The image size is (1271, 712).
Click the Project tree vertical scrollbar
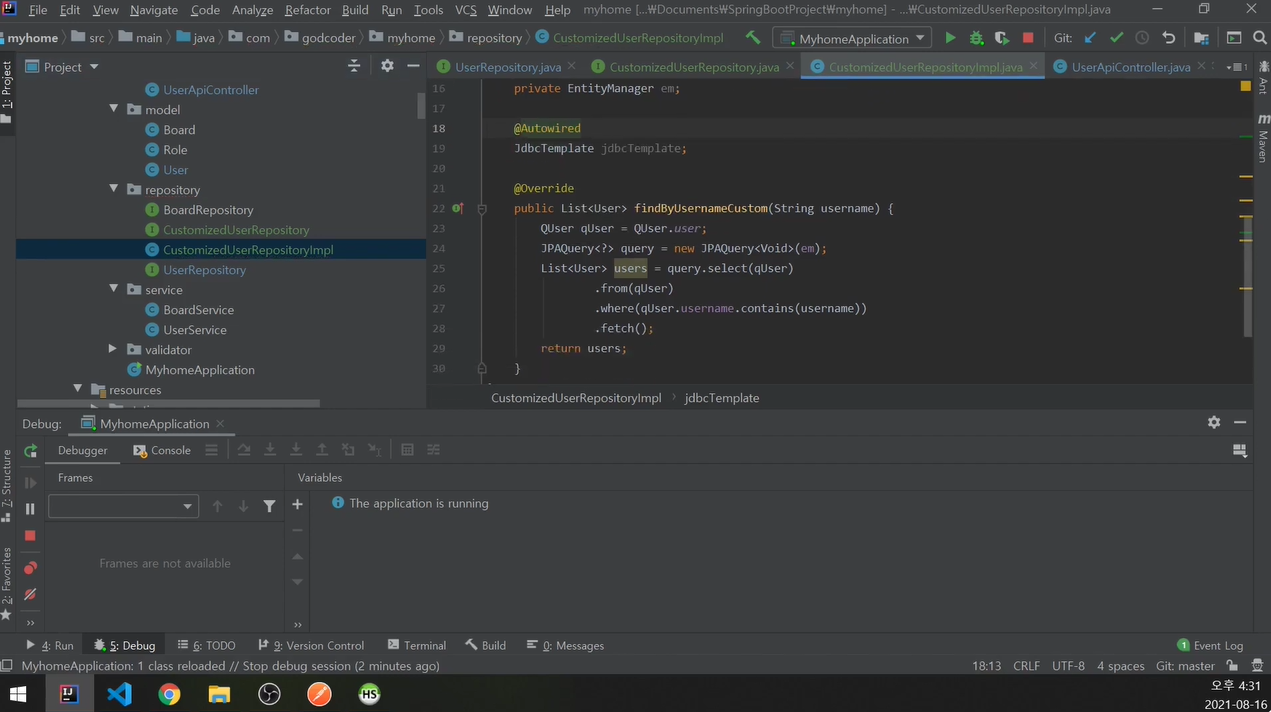(x=422, y=105)
